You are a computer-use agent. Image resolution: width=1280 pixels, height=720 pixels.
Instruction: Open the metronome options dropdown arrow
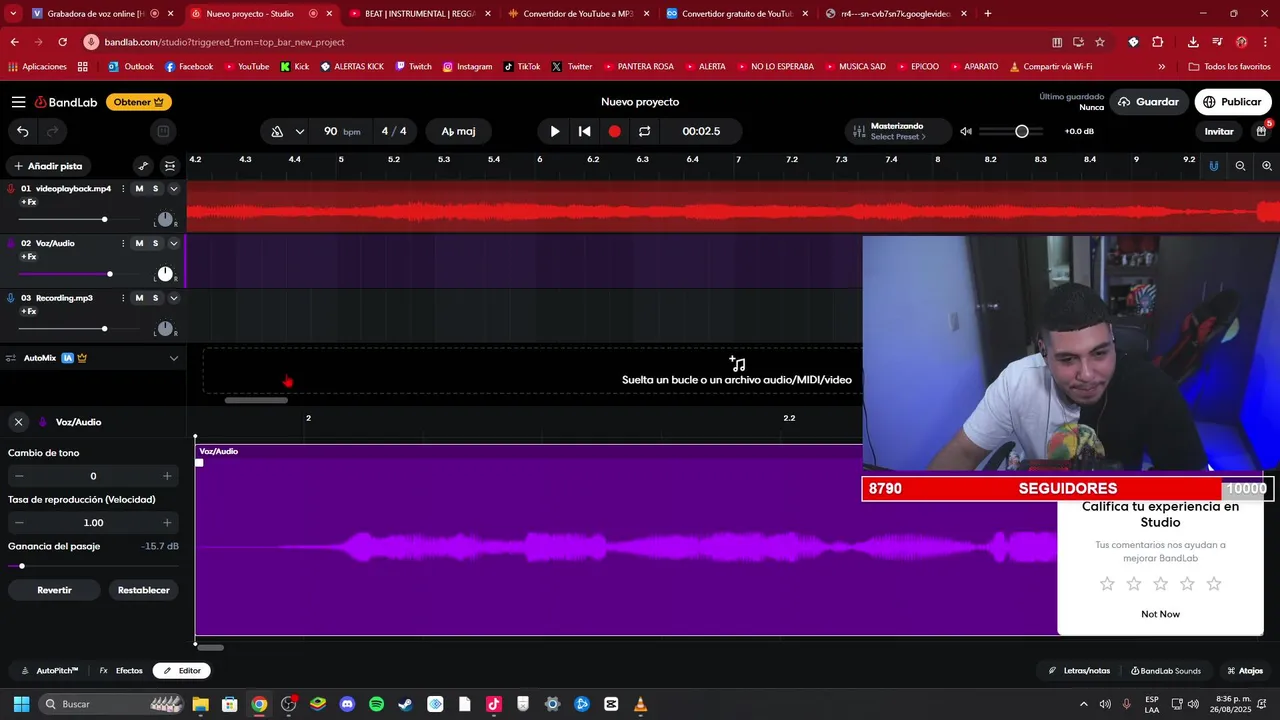(x=299, y=131)
